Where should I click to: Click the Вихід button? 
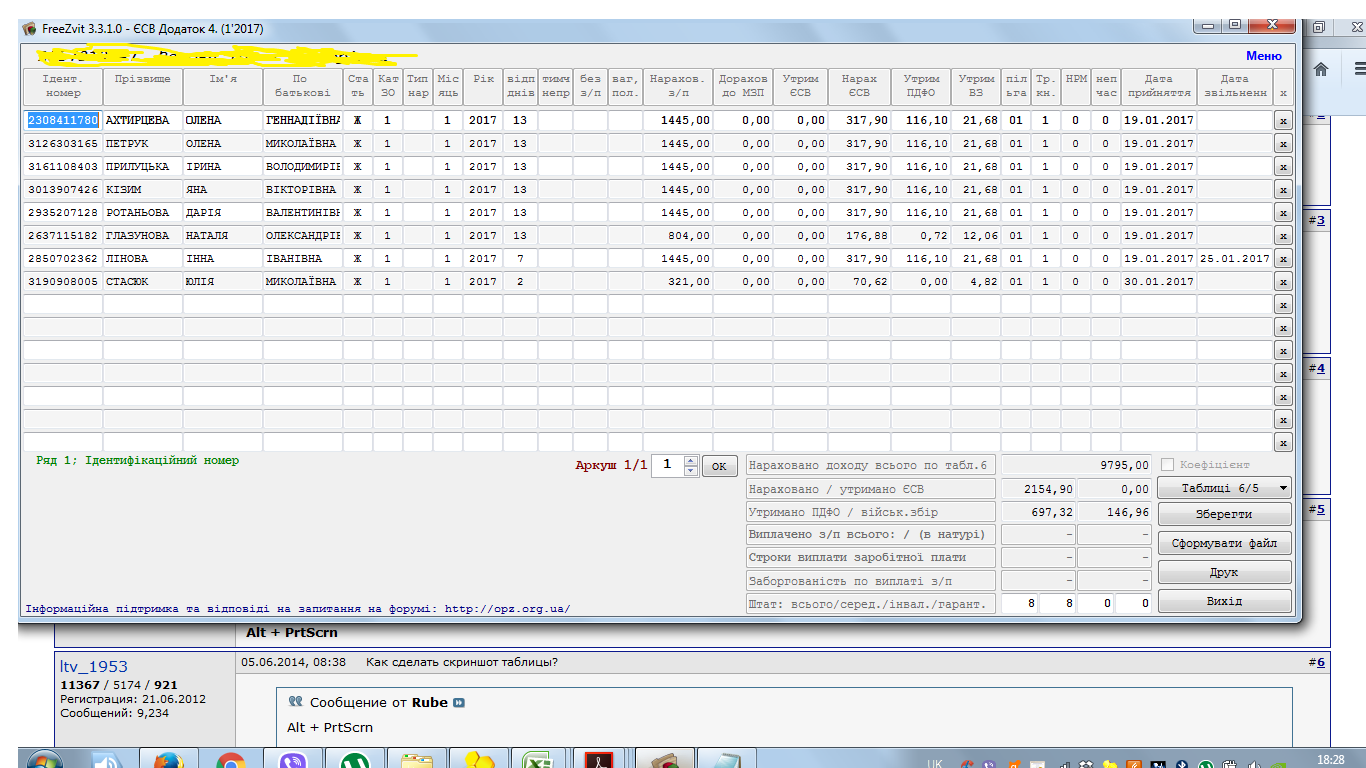1224,601
